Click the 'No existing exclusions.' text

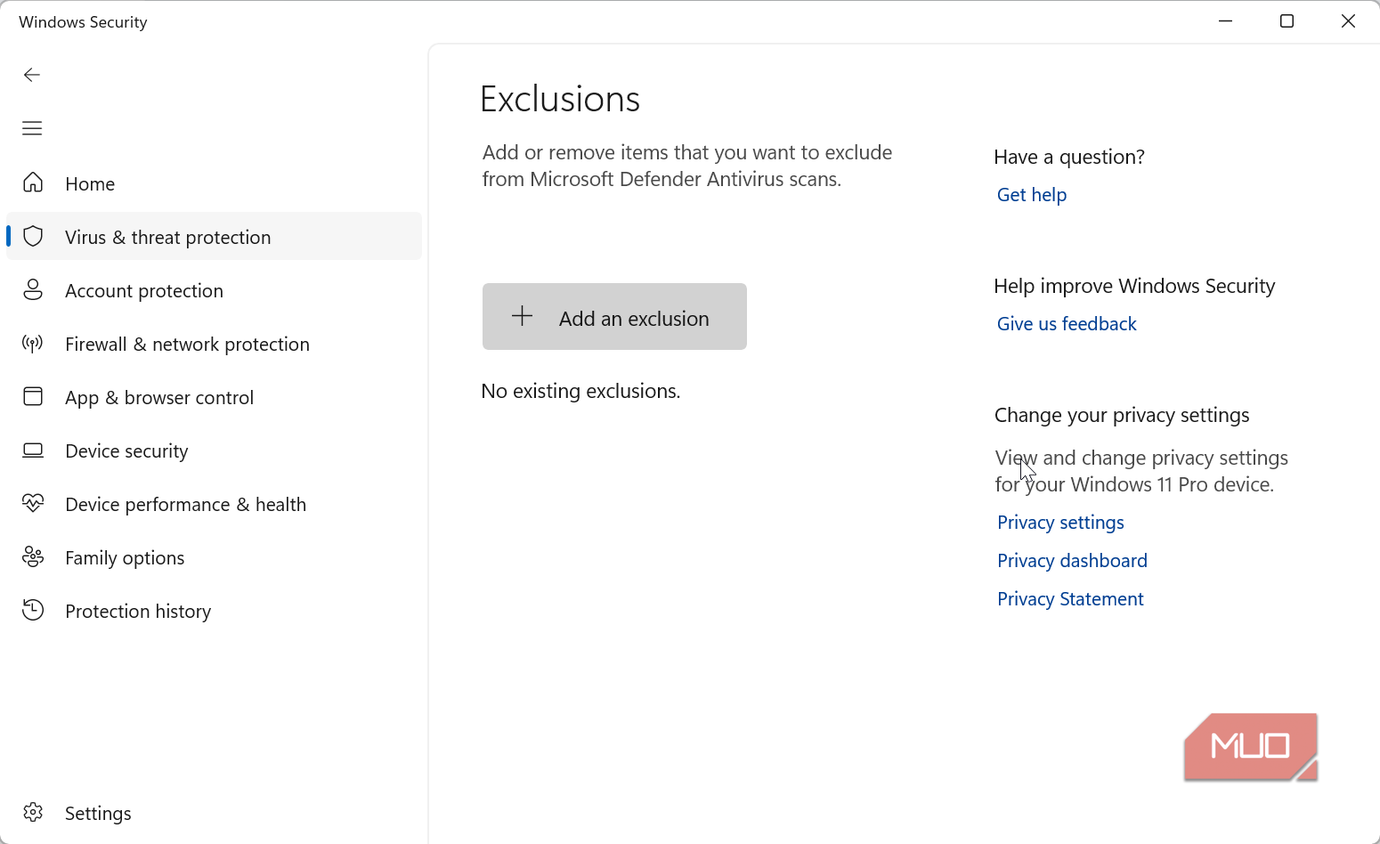581,391
